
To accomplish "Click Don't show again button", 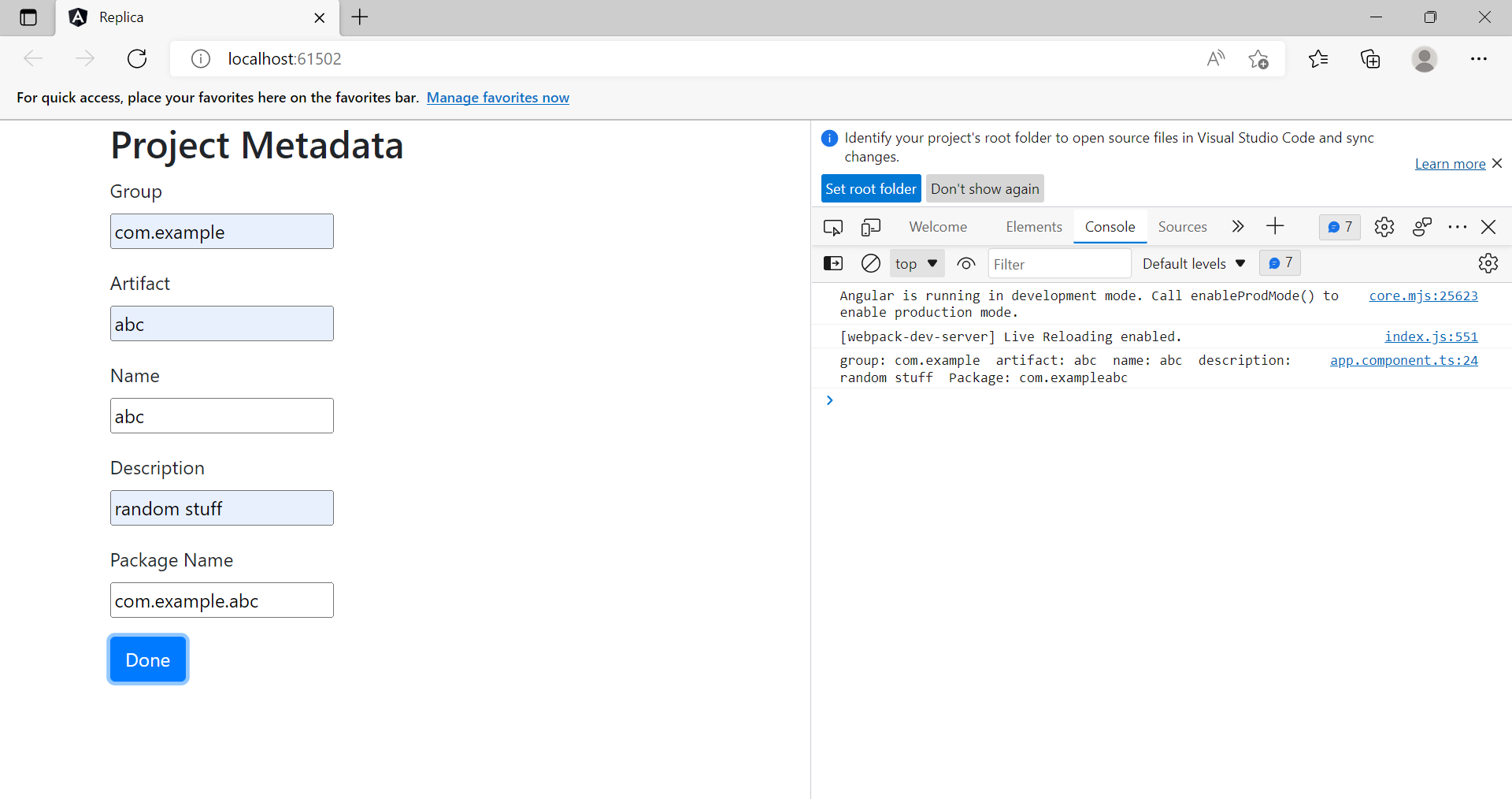I will click(985, 188).
